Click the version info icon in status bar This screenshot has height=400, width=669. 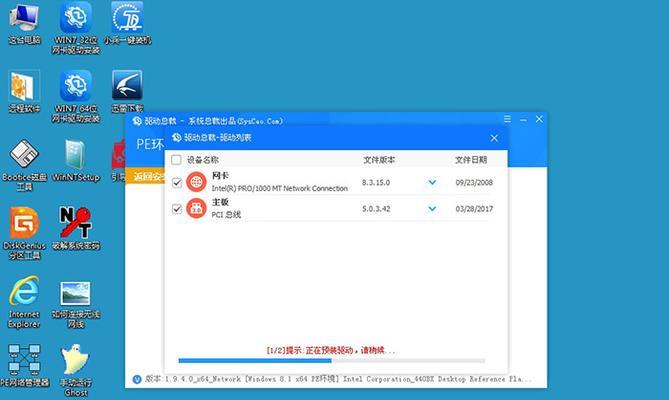click(x=137, y=379)
